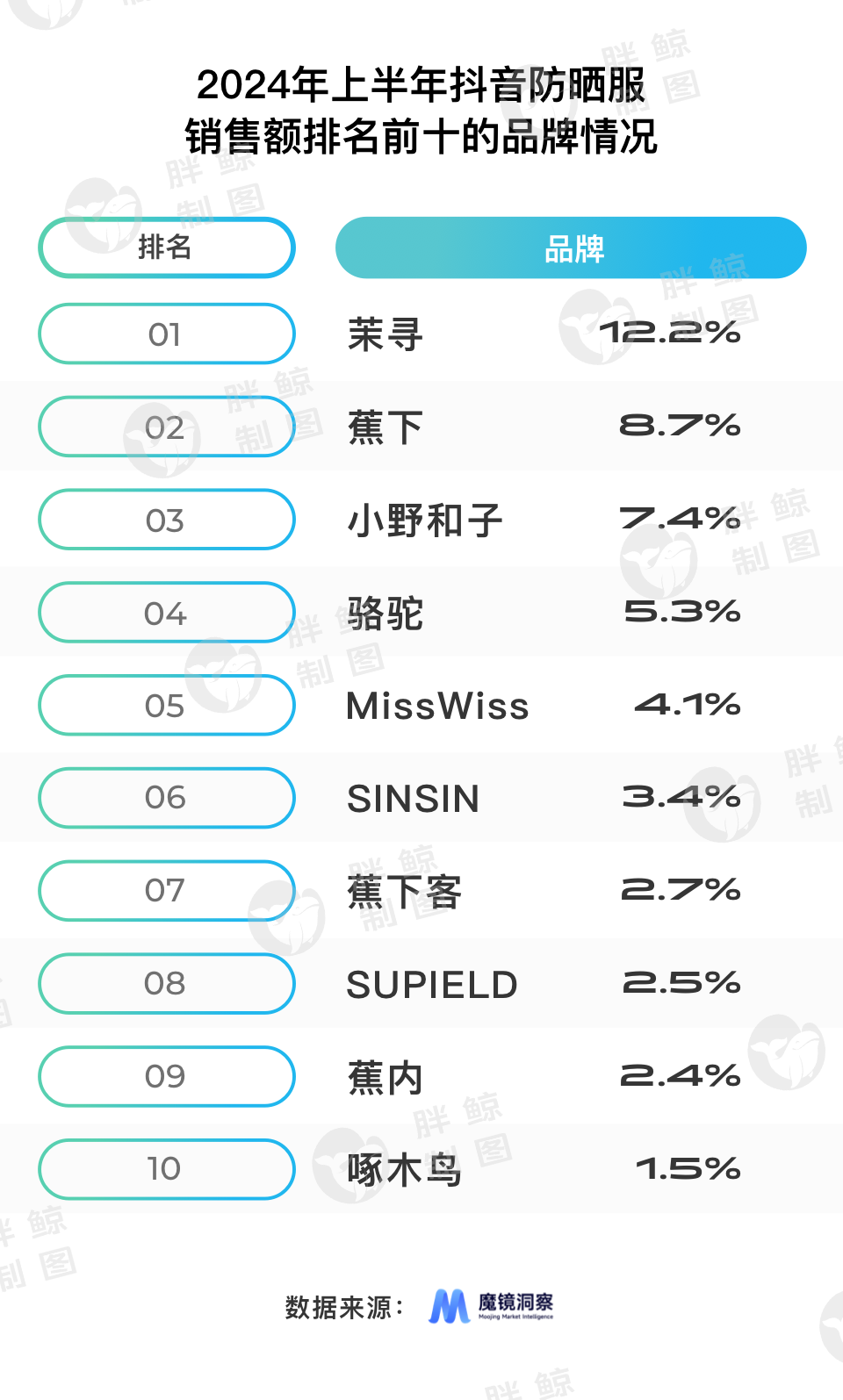Select the rank 04 pill

tap(166, 613)
